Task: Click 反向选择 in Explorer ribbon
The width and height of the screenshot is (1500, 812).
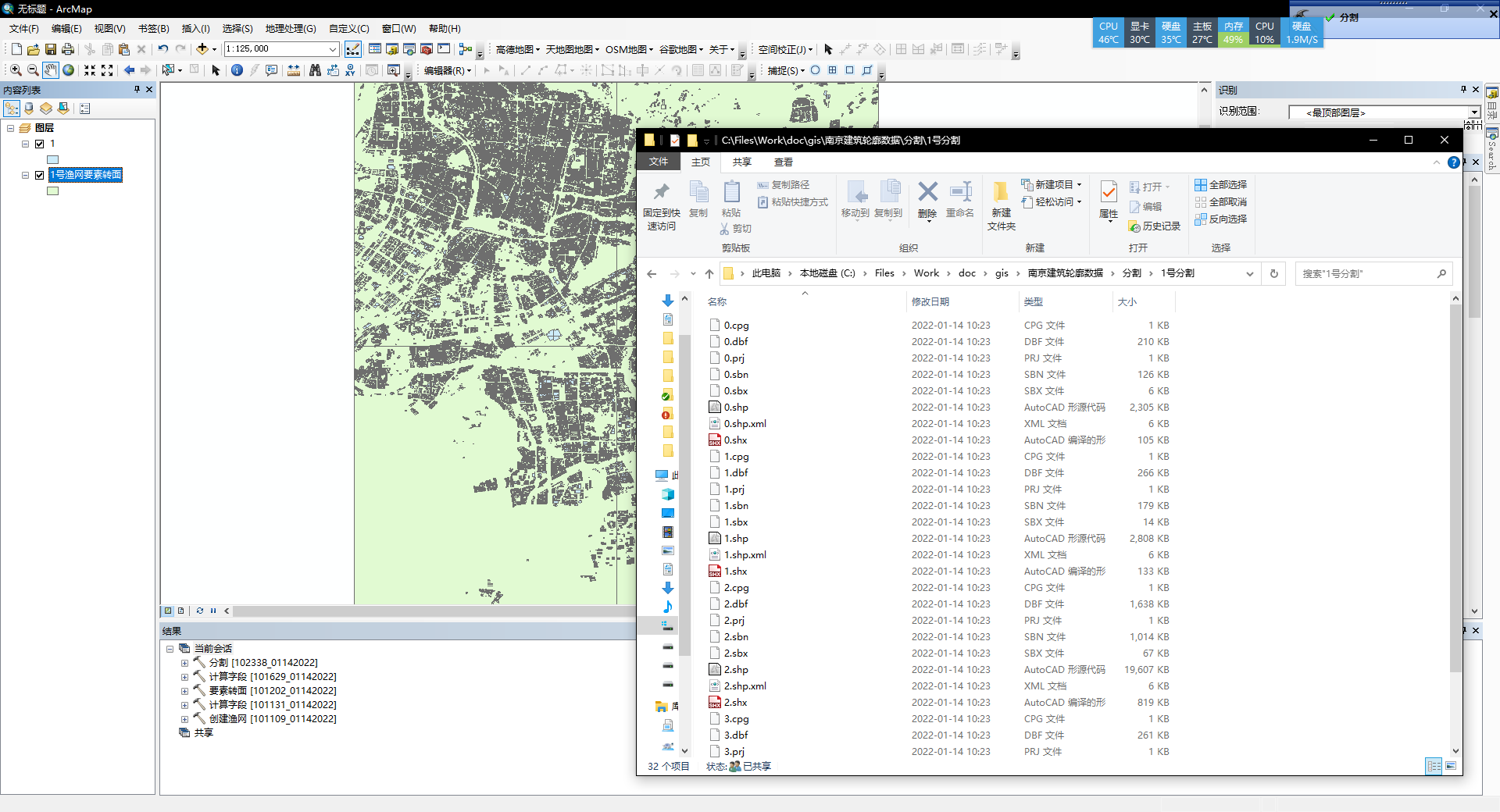Action: coord(1220,219)
